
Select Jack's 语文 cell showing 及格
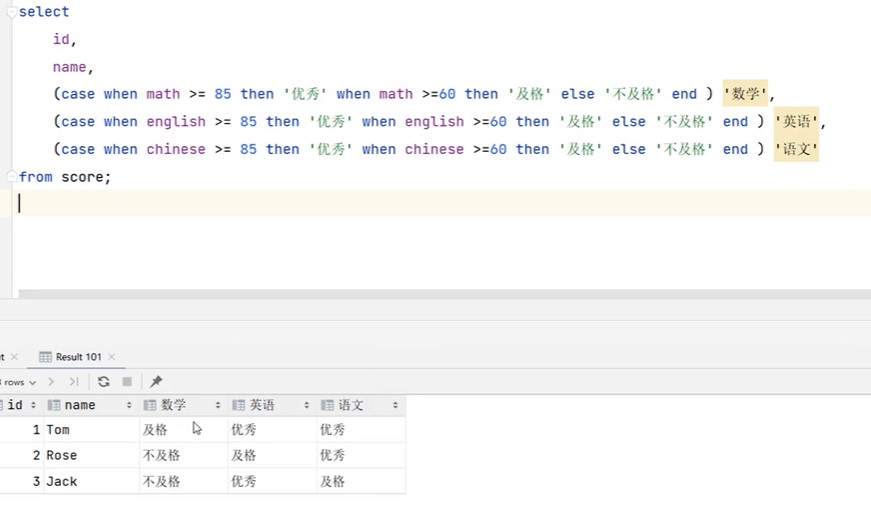[x=332, y=482]
